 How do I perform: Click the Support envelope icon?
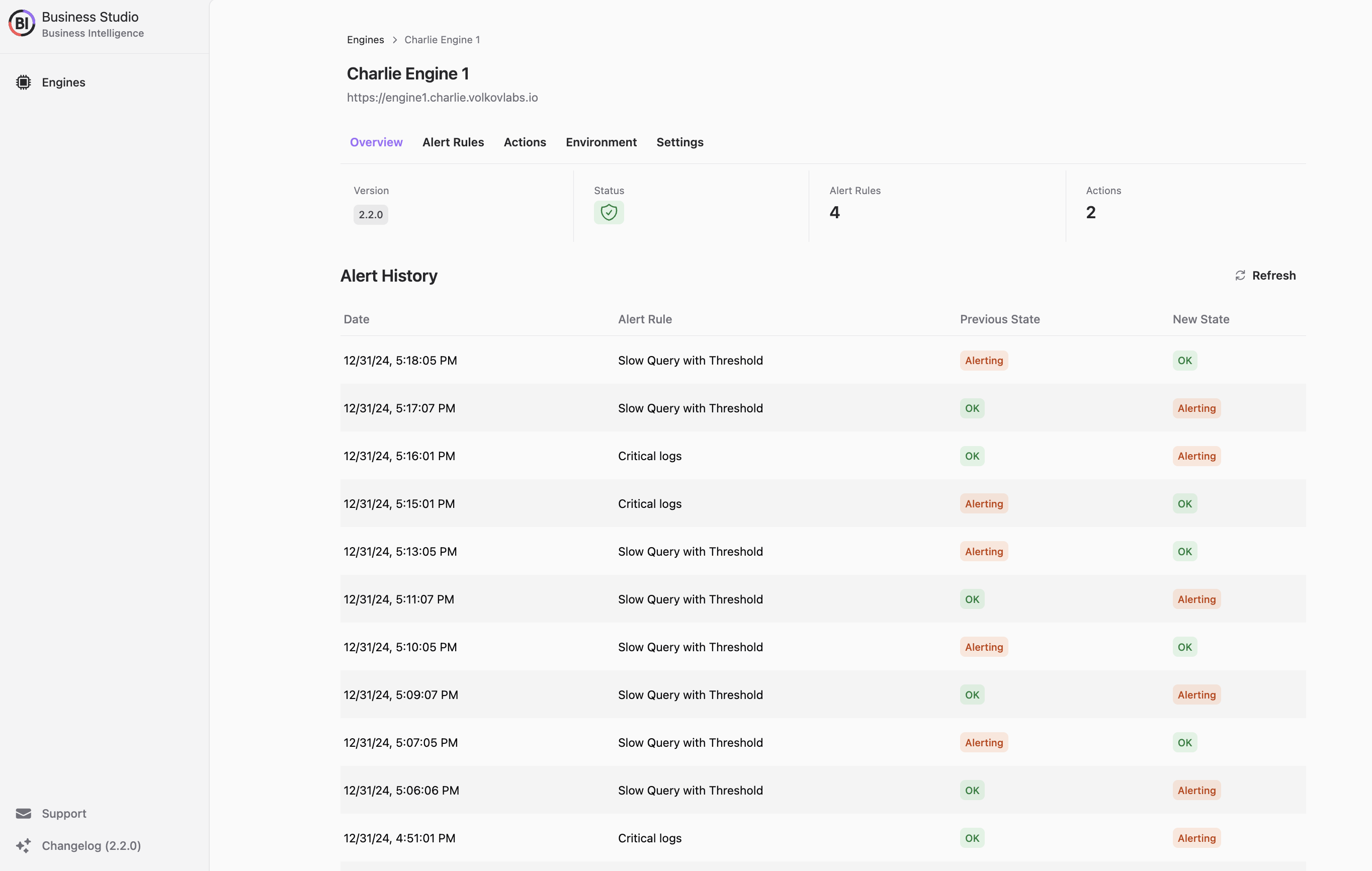[x=23, y=813]
